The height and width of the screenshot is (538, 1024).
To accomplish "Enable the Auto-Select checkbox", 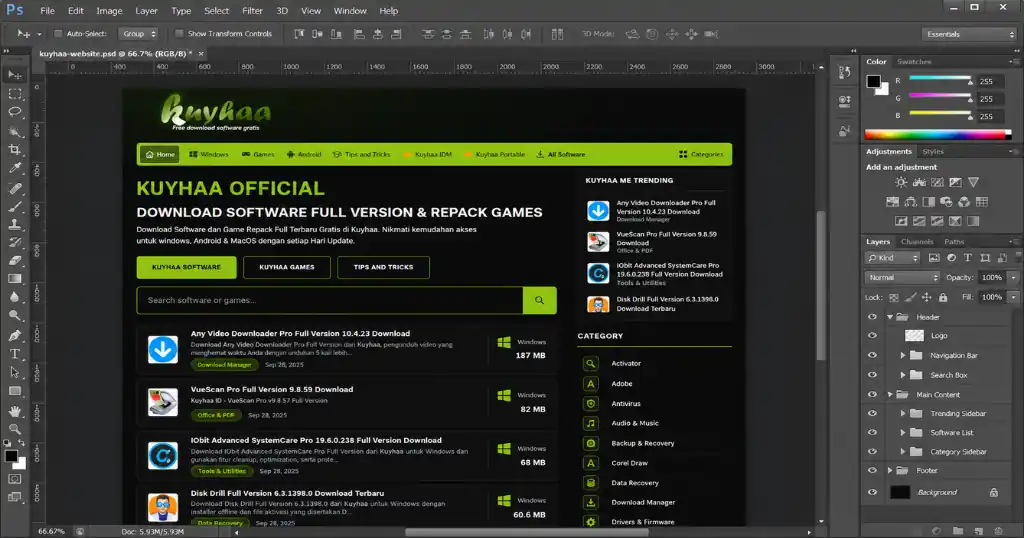I will [x=57, y=34].
